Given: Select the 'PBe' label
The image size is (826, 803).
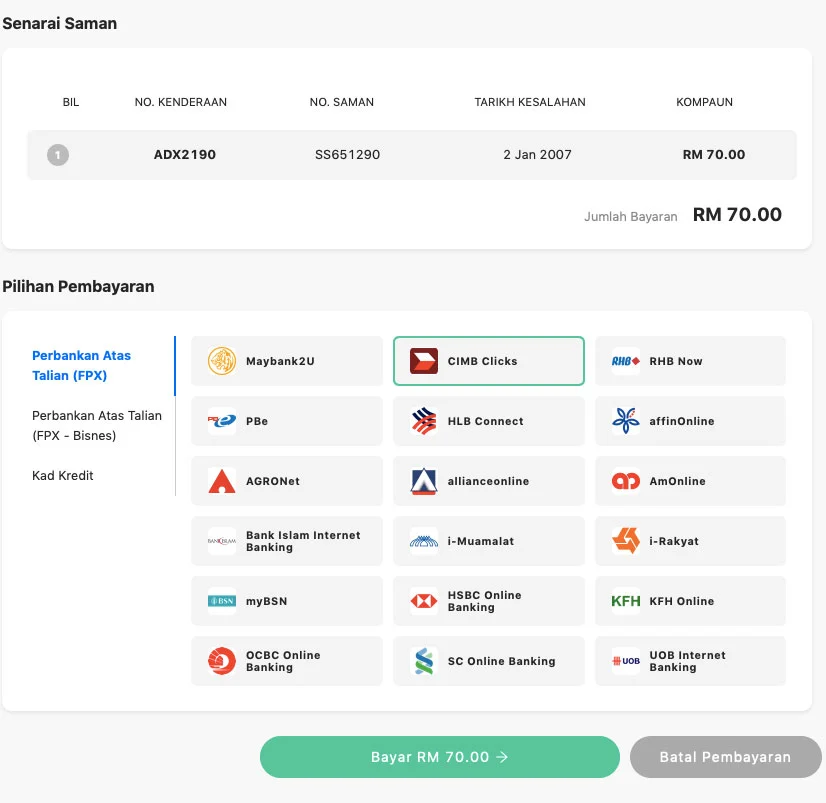Looking at the screenshot, I should pyautogui.click(x=257, y=422).
